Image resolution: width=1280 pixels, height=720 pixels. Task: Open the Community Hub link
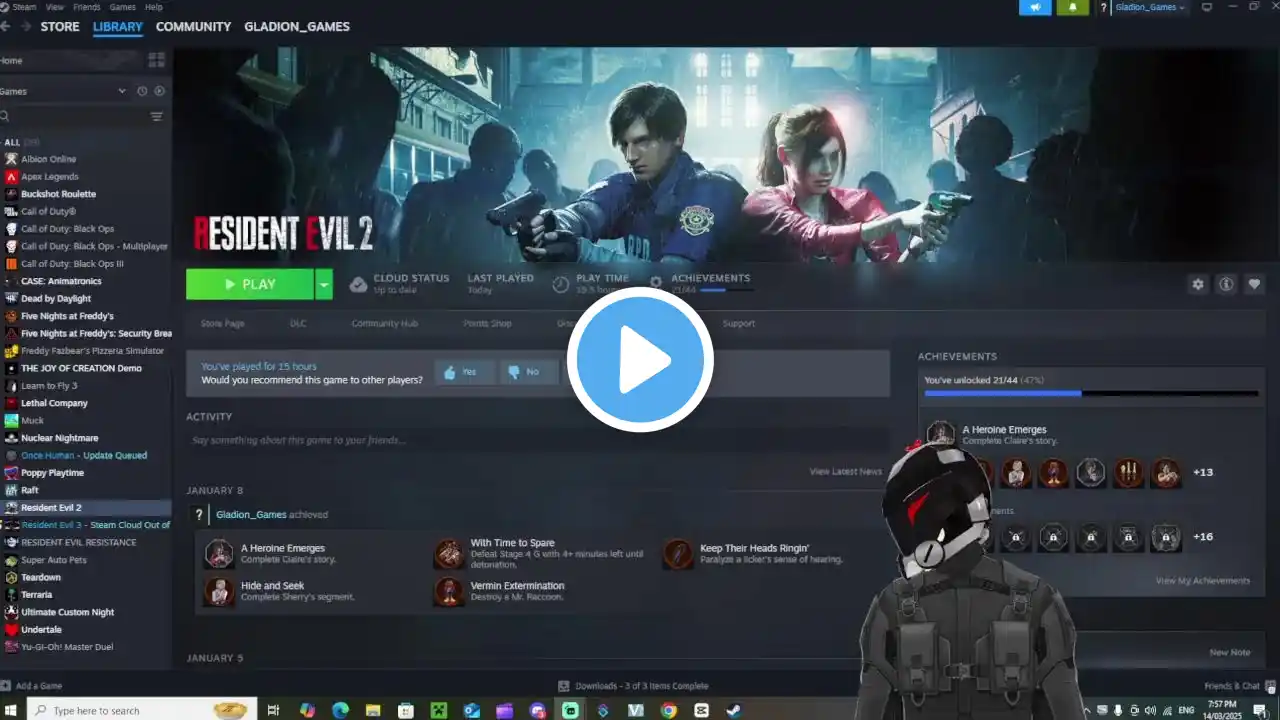point(384,323)
